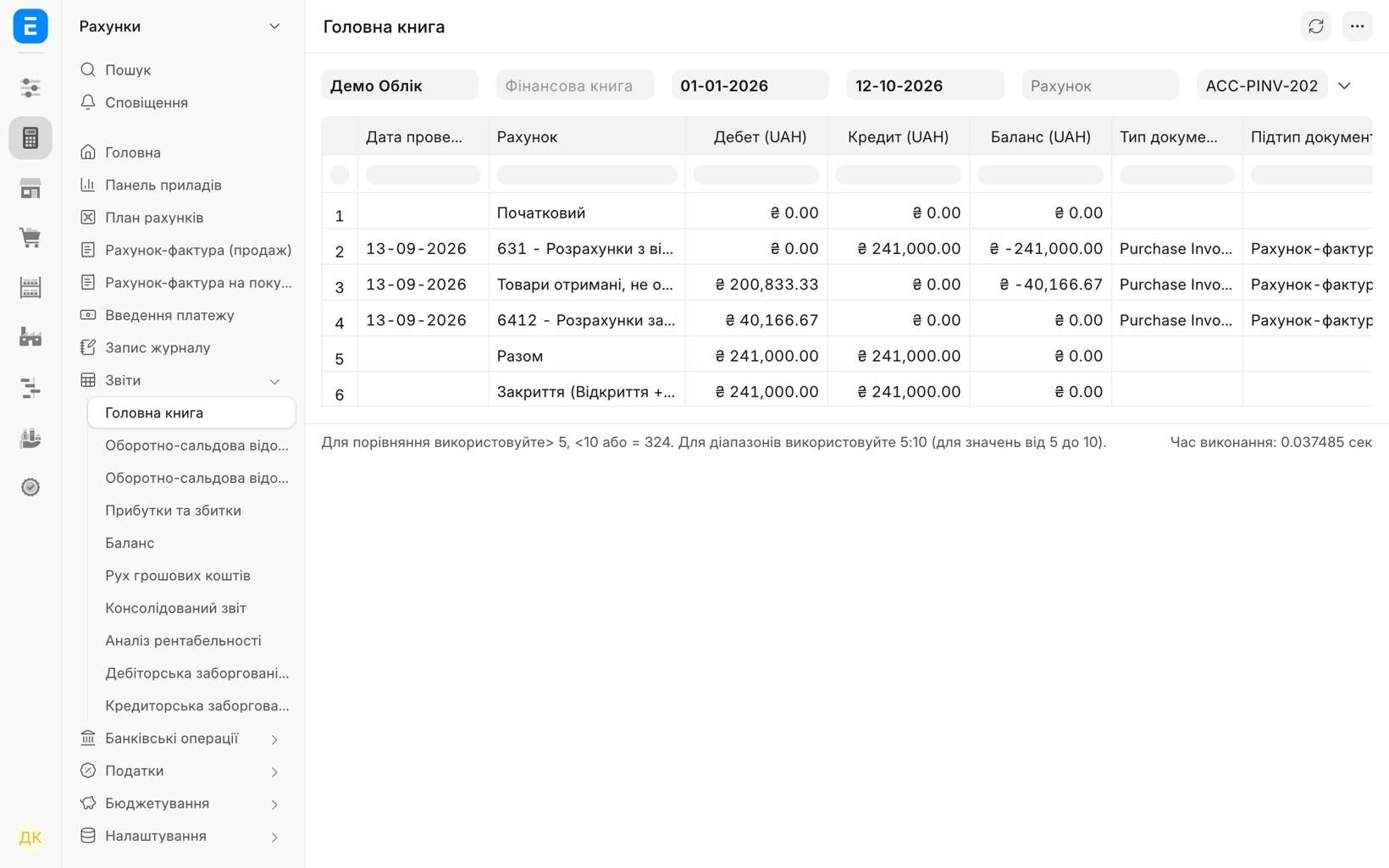
Task: Open the settings sliders icon in left rail
Action: click(x=30, y=88)
